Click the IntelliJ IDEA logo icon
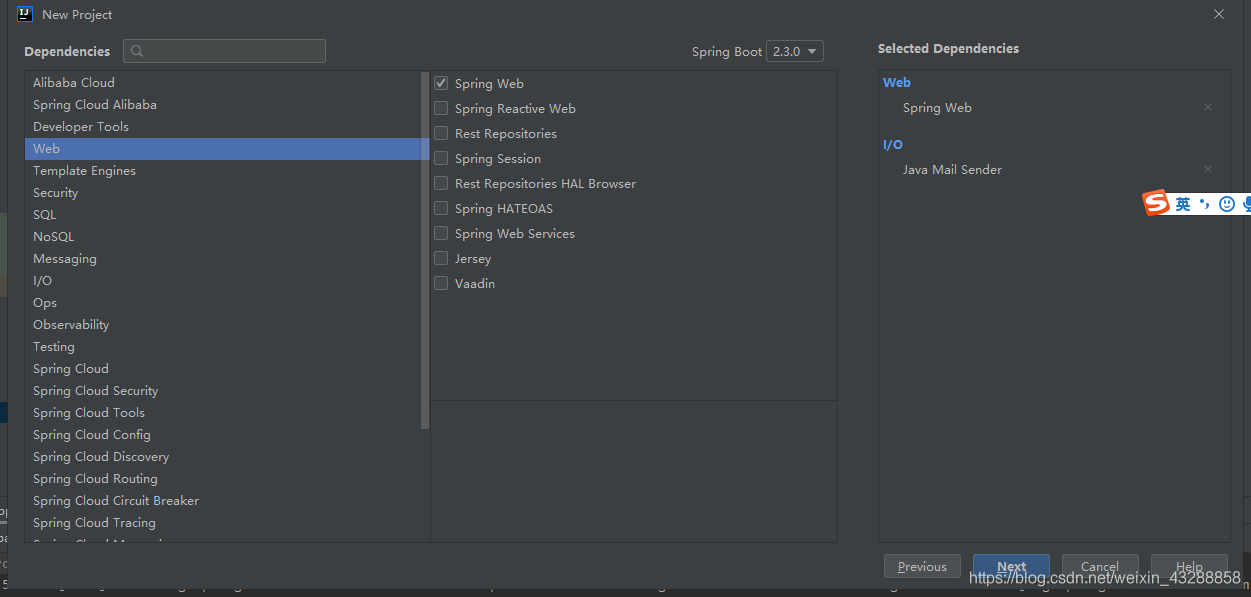 point(25,14)
